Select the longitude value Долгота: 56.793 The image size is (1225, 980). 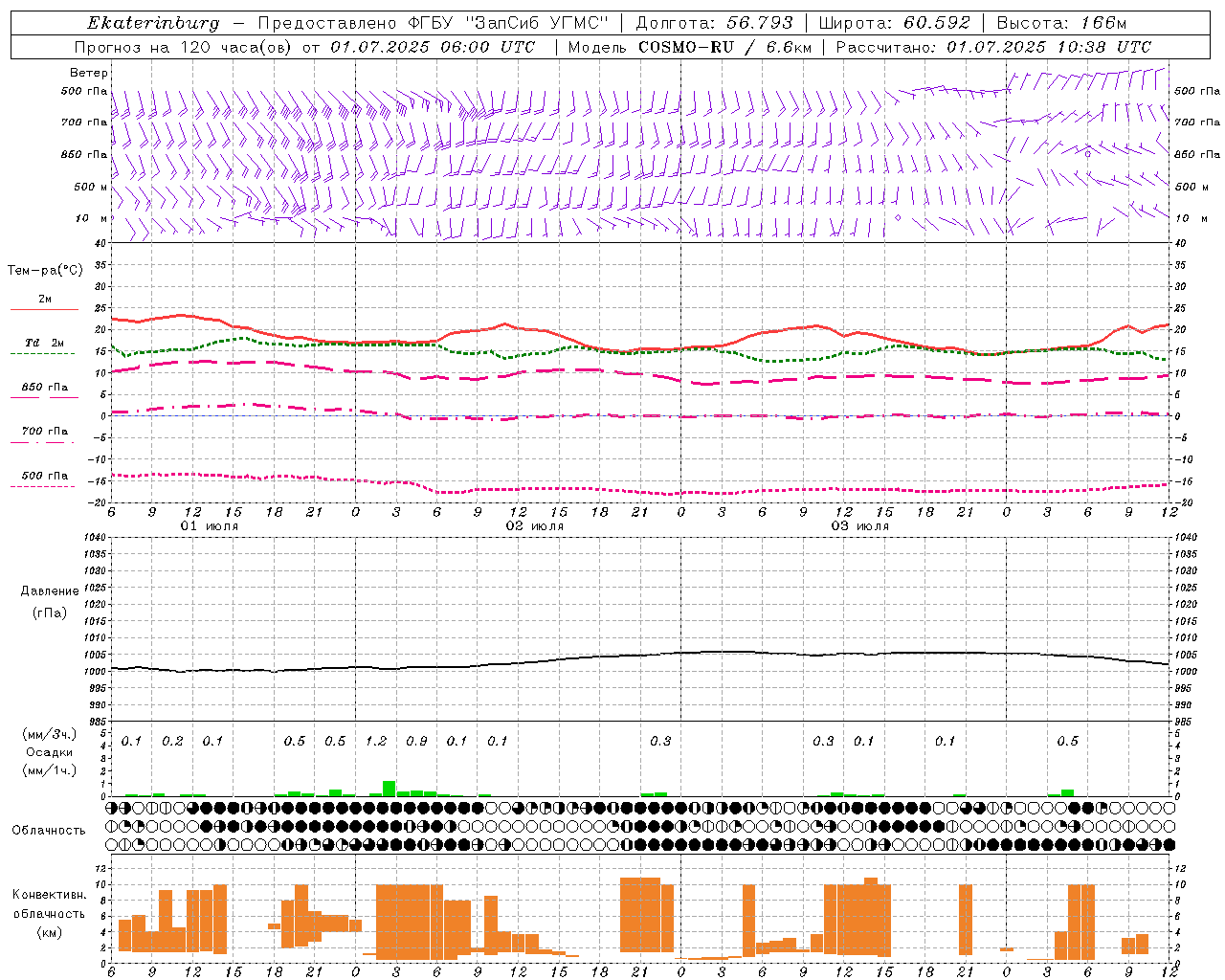pos(714,23)
